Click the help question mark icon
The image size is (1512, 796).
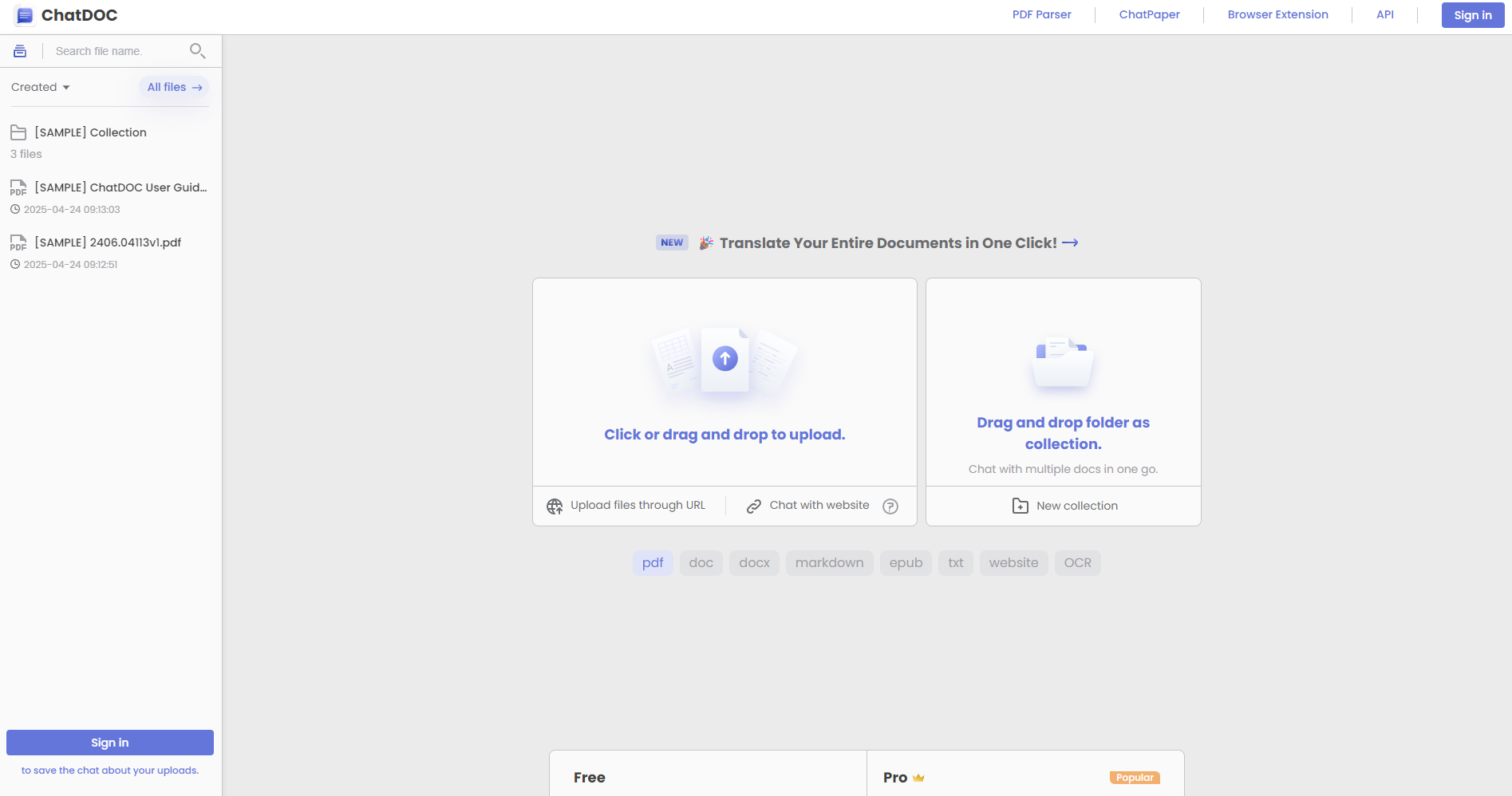(890, 506)
